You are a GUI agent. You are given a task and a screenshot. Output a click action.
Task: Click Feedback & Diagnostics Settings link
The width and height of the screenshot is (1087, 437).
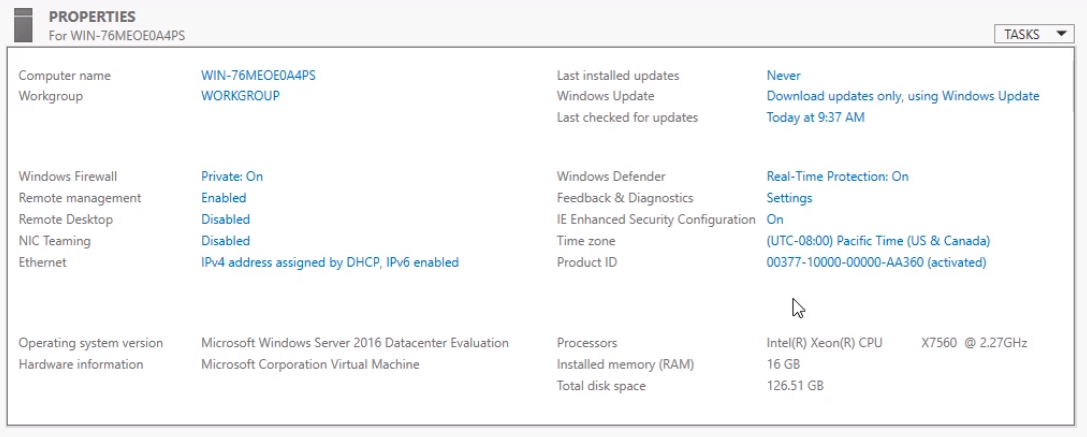[789, 198]
